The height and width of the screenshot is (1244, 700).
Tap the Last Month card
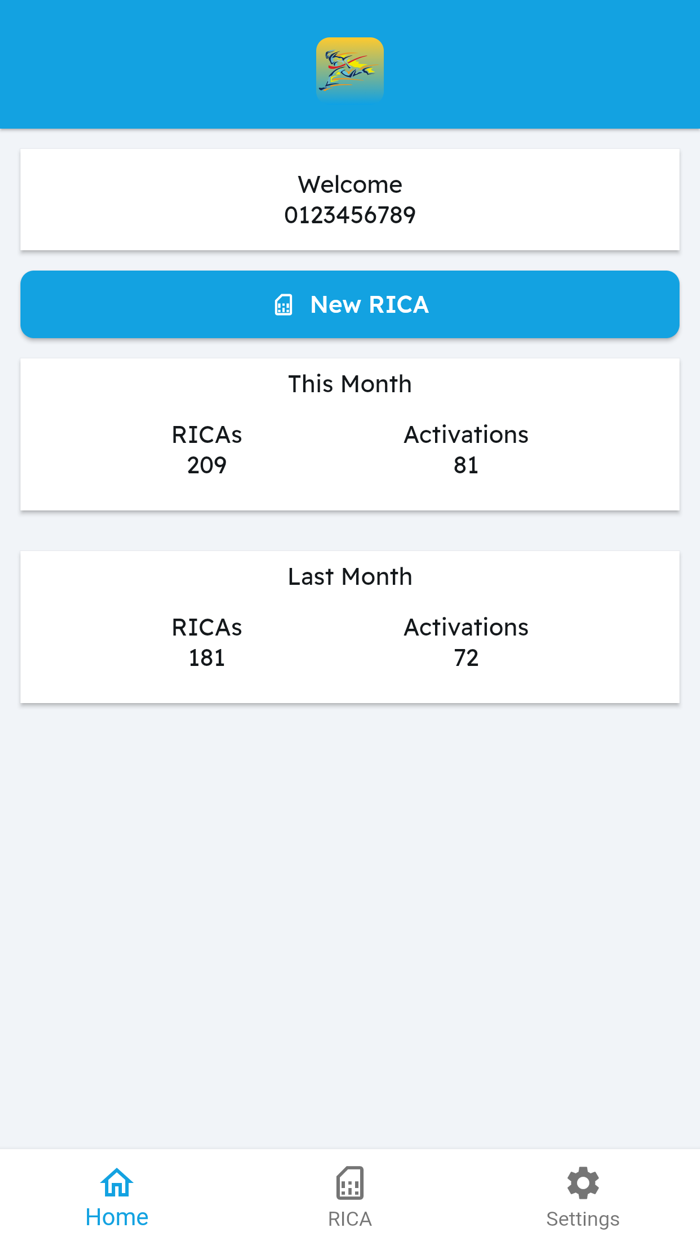click(x=350, y=627)
